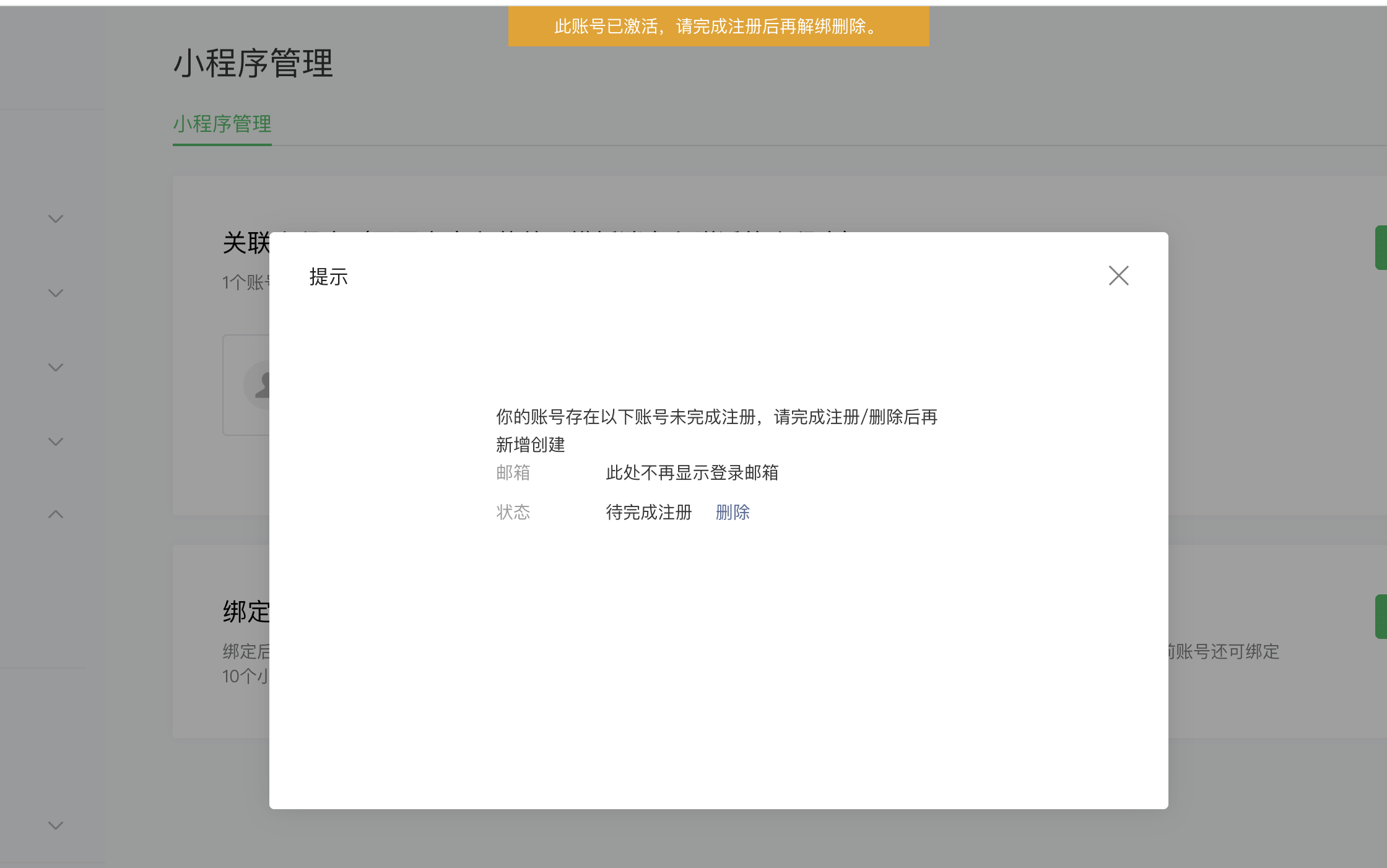The width and height of the screenshot is (1387, 868).
Task: Select the green 小程序管理 tab
Action: click(222, 124)
